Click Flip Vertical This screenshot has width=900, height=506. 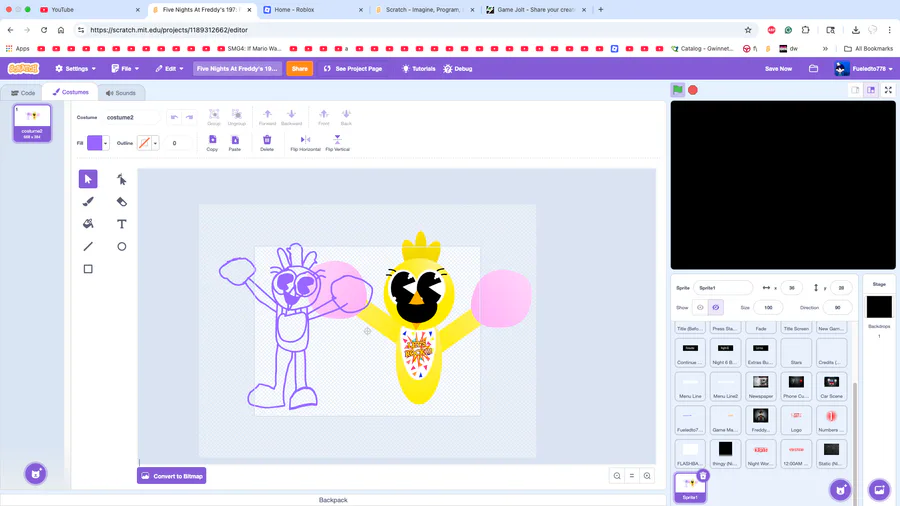tap(338, 143)
